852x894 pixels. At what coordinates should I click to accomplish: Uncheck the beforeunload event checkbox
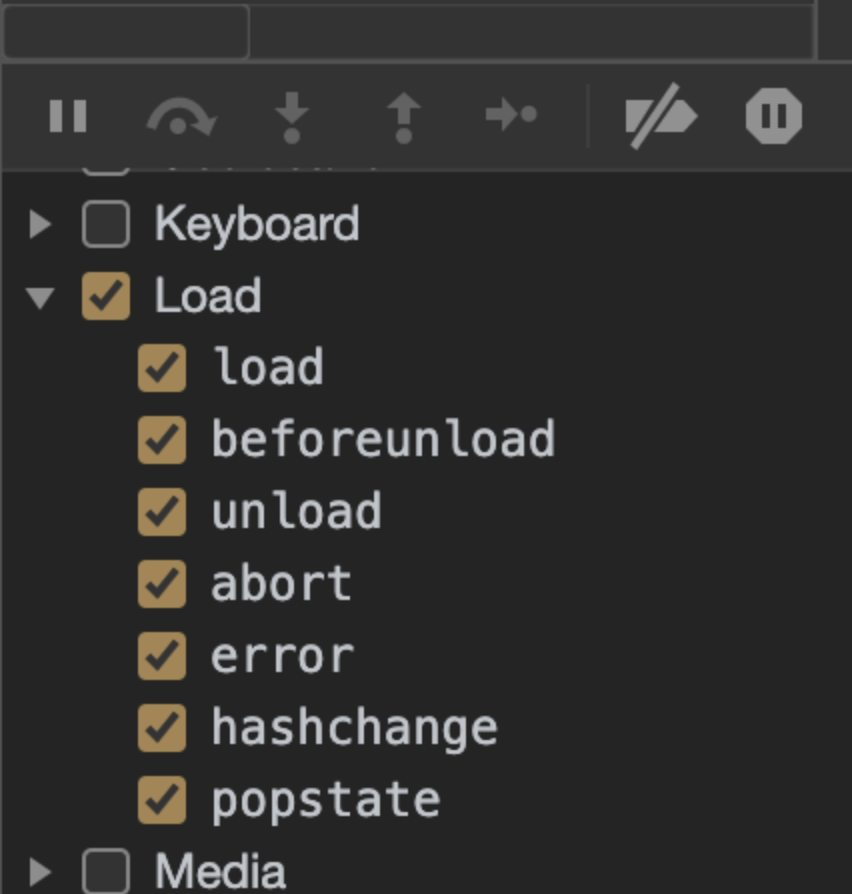(x=162, y=440)
